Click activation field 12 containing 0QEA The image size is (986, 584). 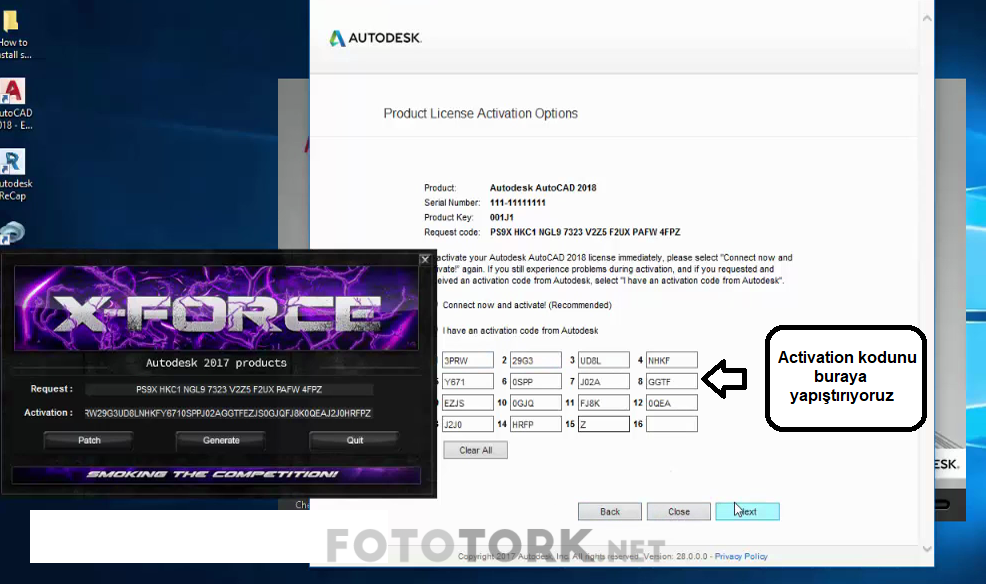[x=672, y=403]
